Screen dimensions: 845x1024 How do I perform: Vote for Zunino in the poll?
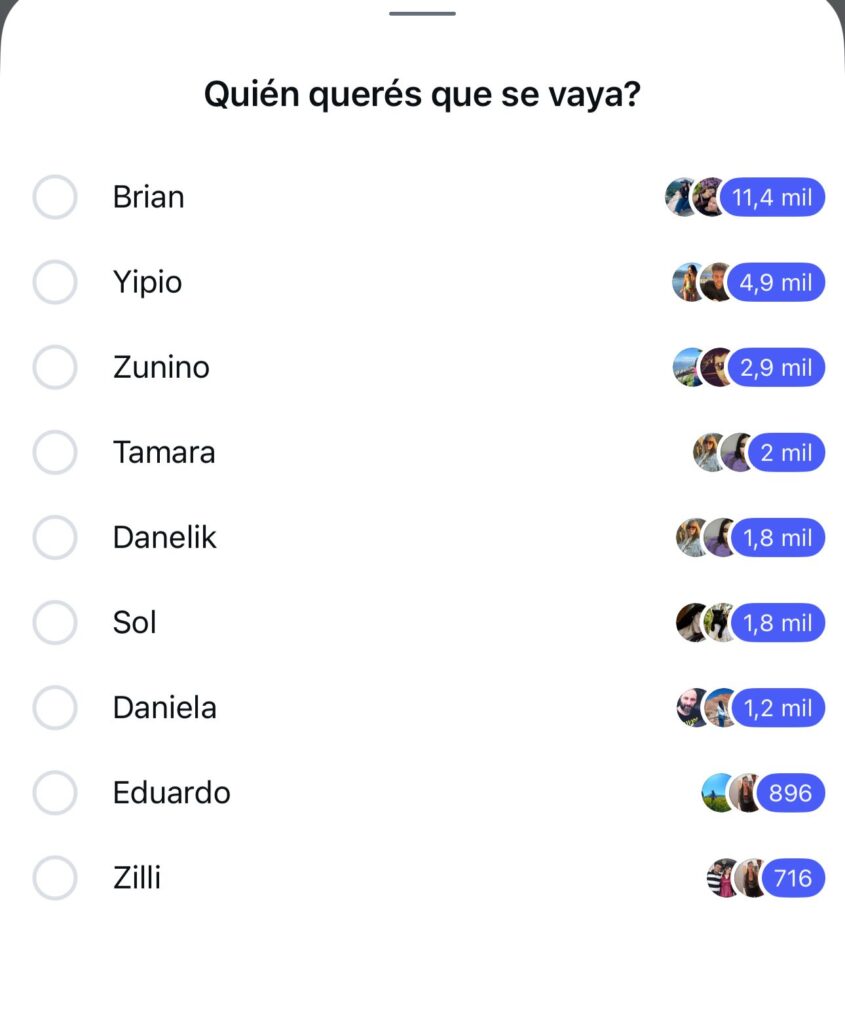(55, 367)
